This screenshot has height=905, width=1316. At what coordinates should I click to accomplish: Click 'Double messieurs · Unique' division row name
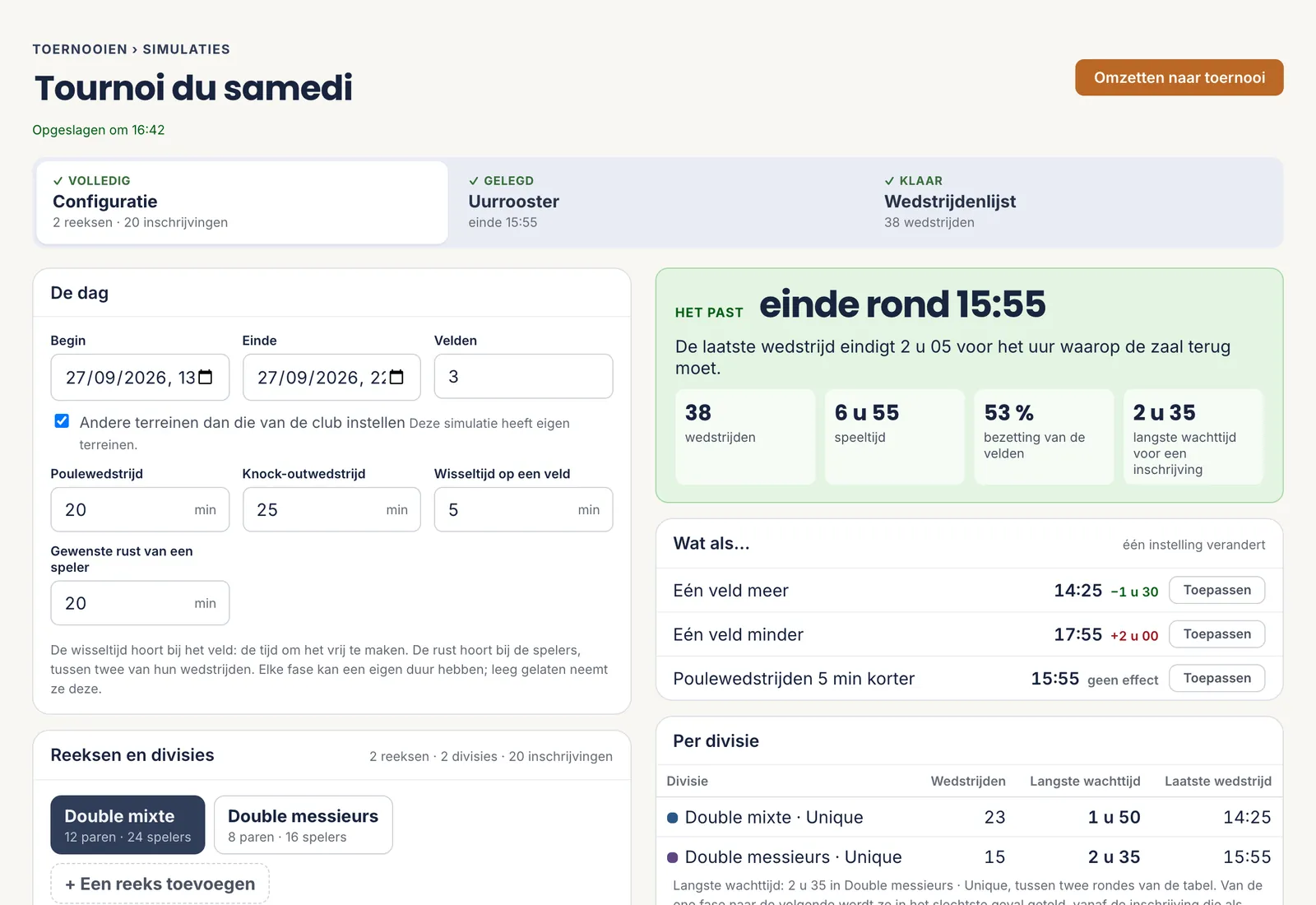pos(793,856)
